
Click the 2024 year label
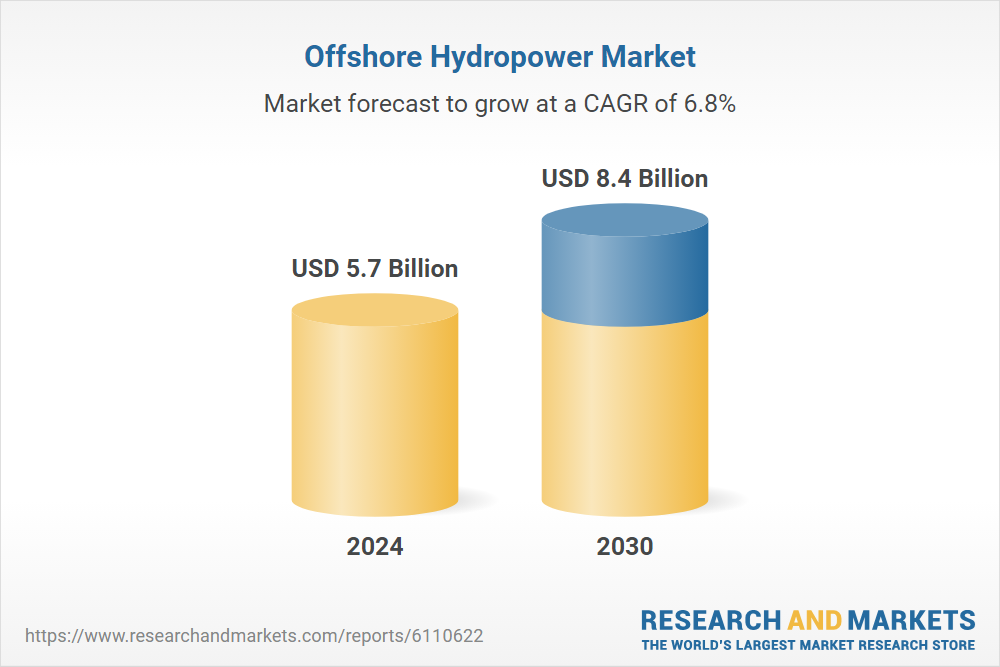pos(375,547)
